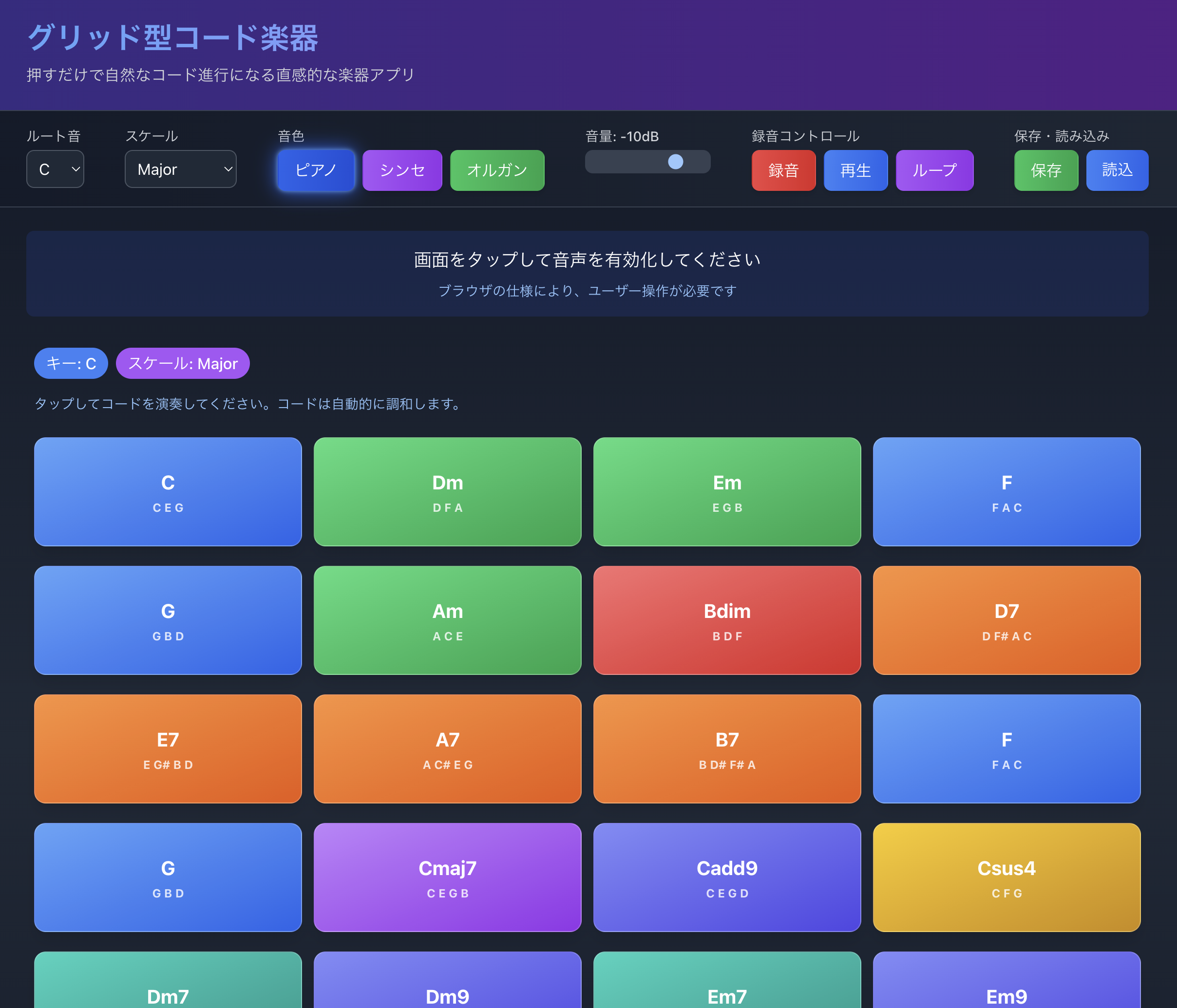Viewport: 1177px width, 1008px height.
Task: Start recording with the 録音 button
Action: (783, 170)
